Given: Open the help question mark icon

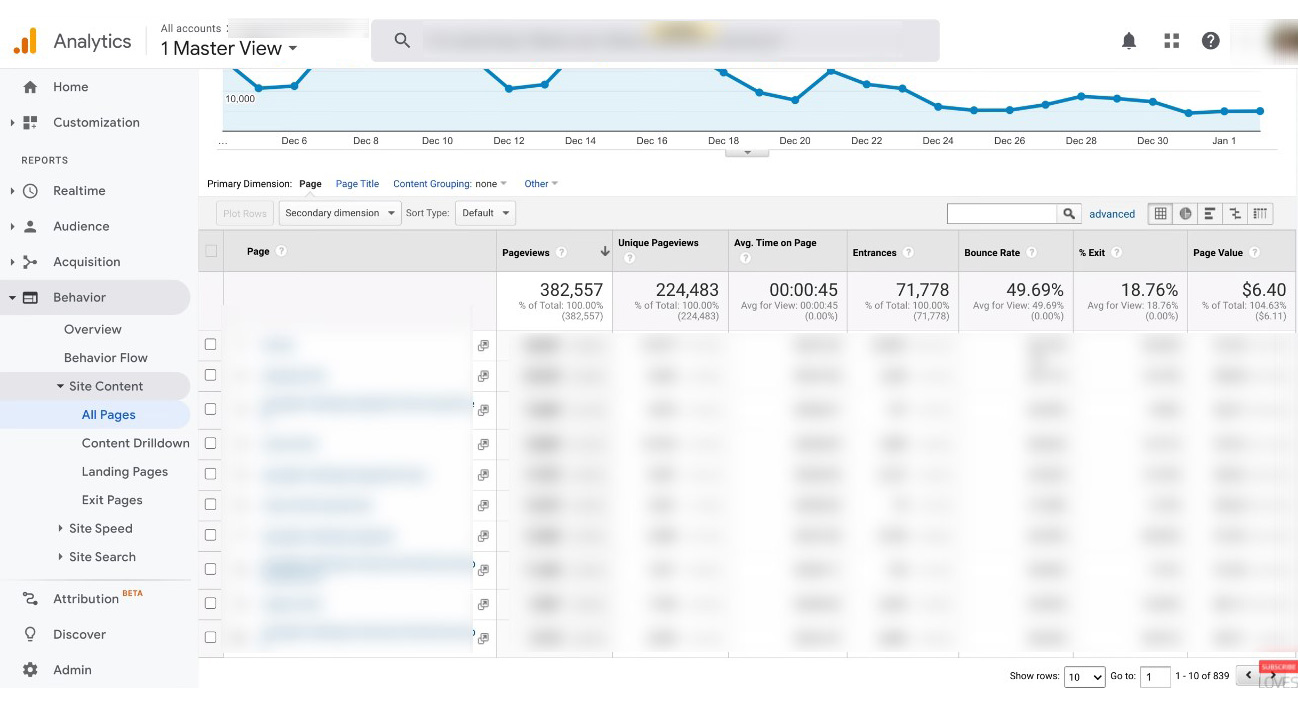Looking at the screenshot, I should (1211, 41).
